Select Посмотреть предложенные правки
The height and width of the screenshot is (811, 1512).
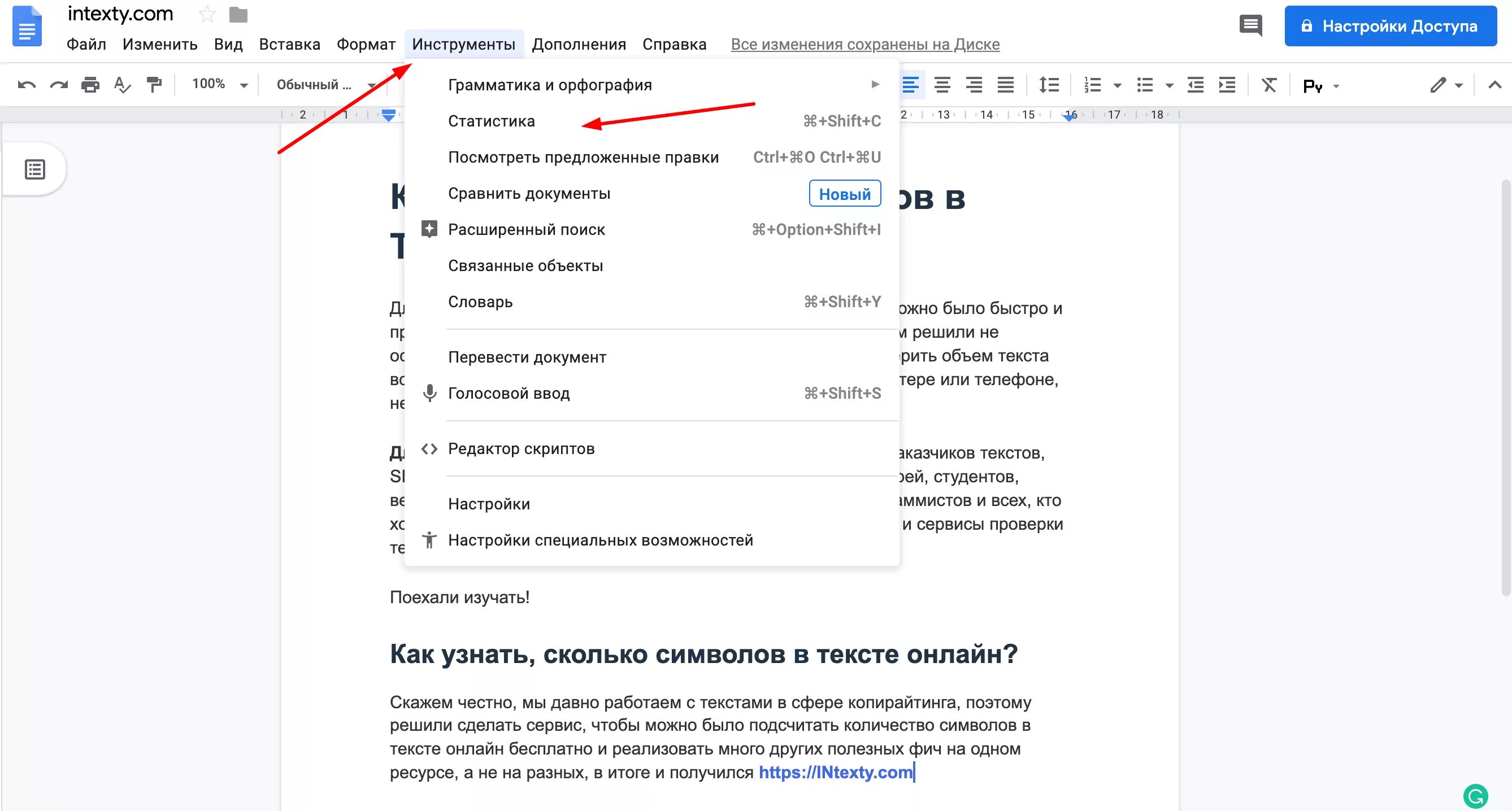(x=651, y=157)
